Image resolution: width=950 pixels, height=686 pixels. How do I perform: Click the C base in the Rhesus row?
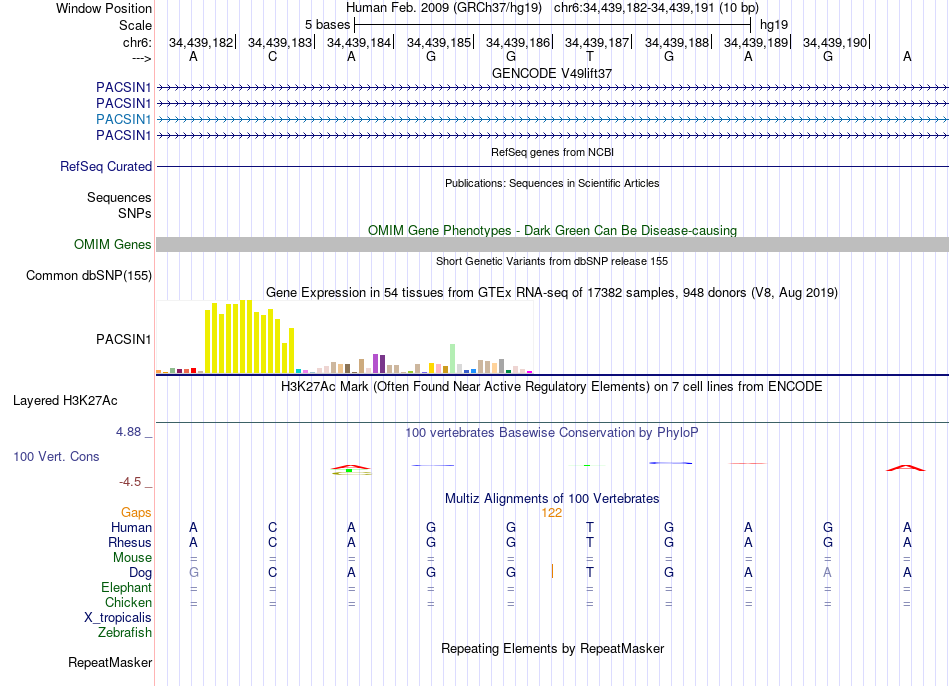click(273, 542)
